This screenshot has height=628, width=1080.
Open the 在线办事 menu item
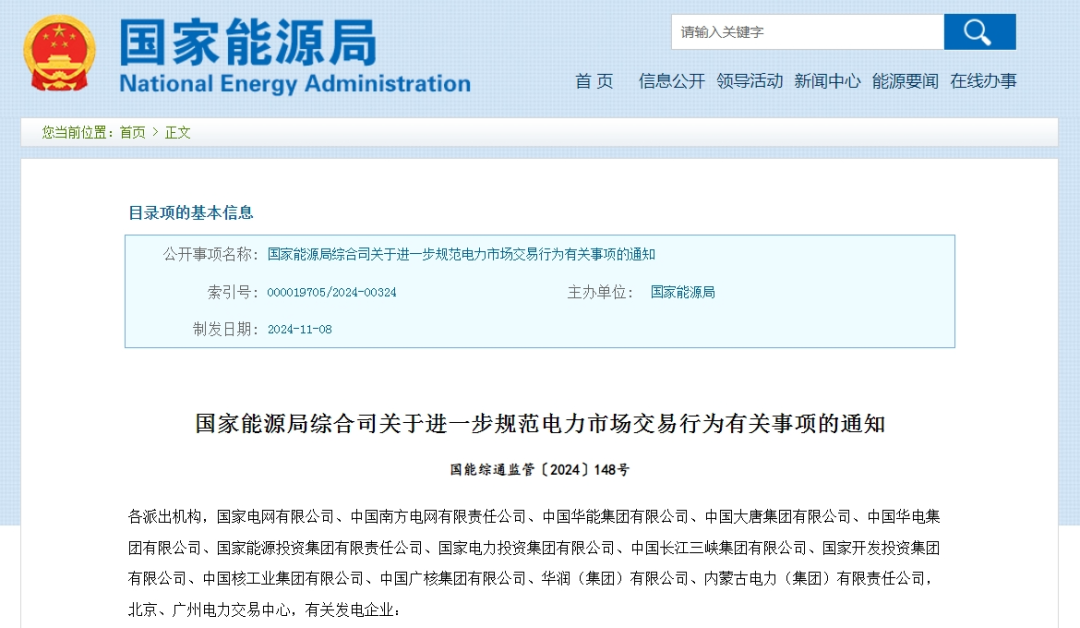tap(983, 81)
